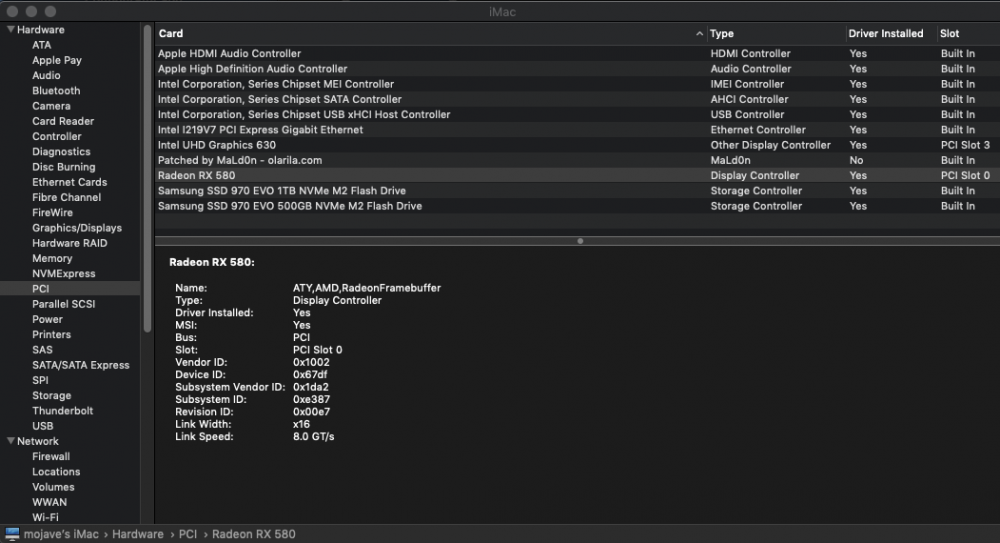The image size is (1000, 543).
Task: Select the Samsung 970 EVO 1TB row
Action: (x=577, y=191)
